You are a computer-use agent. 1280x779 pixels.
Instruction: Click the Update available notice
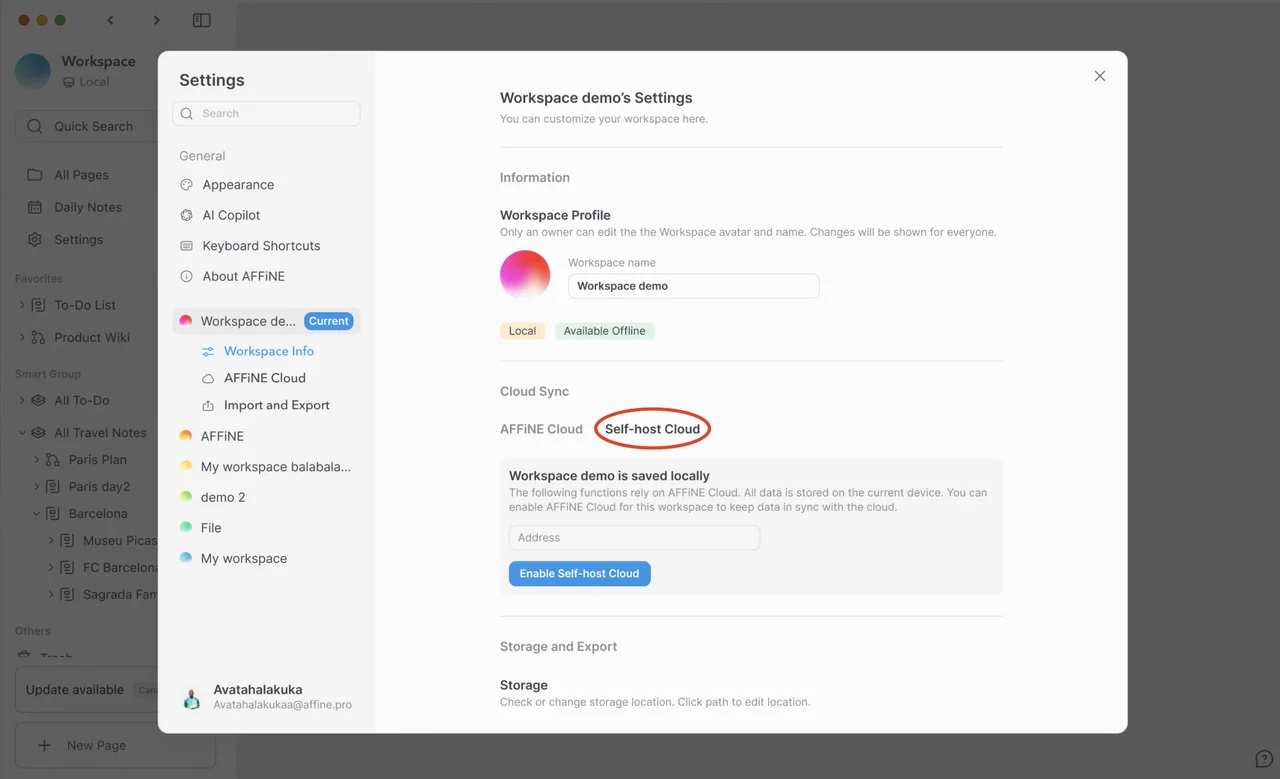click(86, 690)
